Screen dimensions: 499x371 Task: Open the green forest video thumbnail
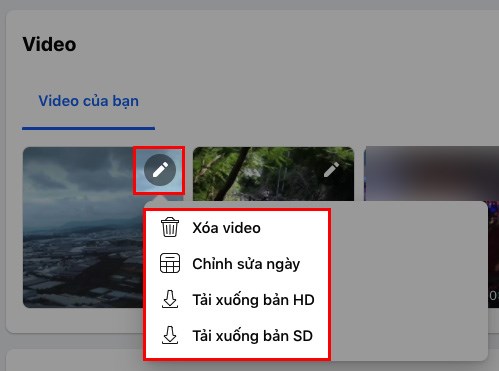pos(273,174)
